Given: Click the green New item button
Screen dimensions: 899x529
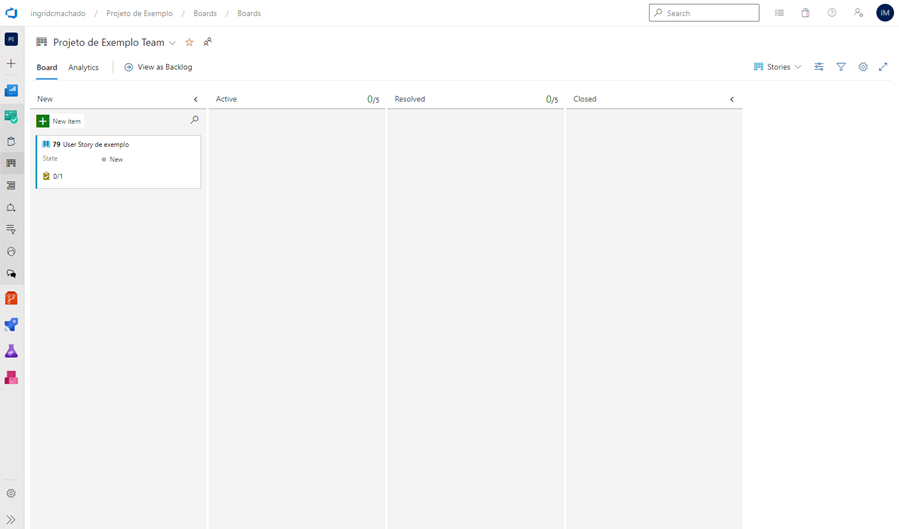Looking at the screenshot, I should tap(60, 121).
